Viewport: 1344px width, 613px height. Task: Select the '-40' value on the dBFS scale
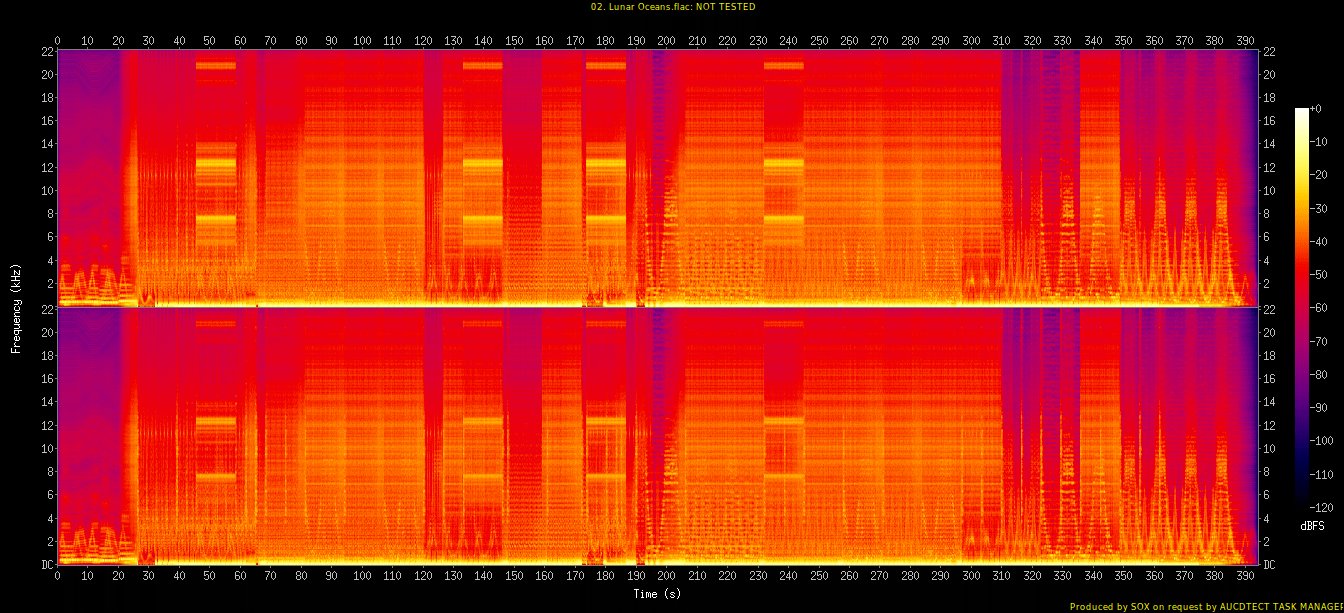[1318, 241]
